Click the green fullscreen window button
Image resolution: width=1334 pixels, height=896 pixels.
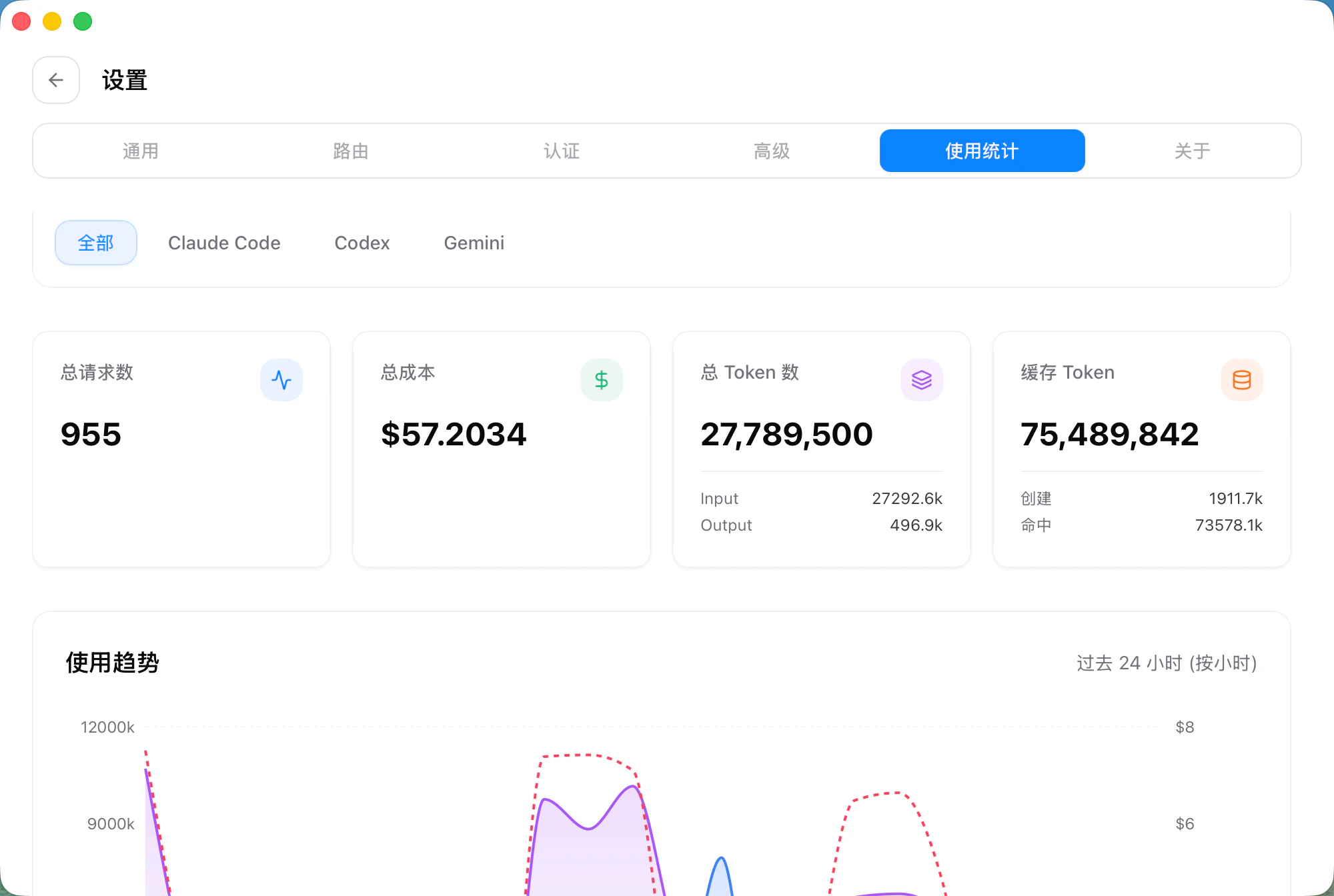click(83, 21)
